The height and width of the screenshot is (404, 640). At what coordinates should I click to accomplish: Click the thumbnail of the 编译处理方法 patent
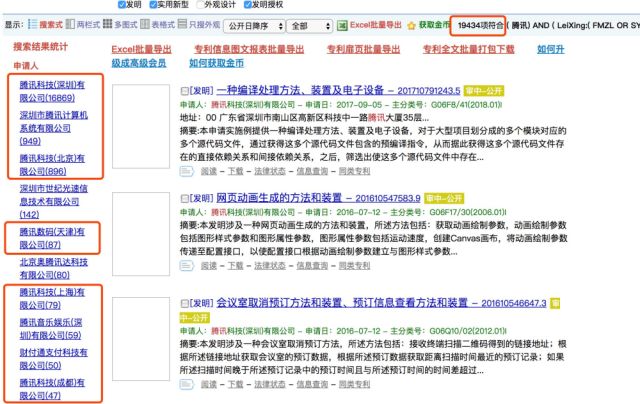point(141,127)
